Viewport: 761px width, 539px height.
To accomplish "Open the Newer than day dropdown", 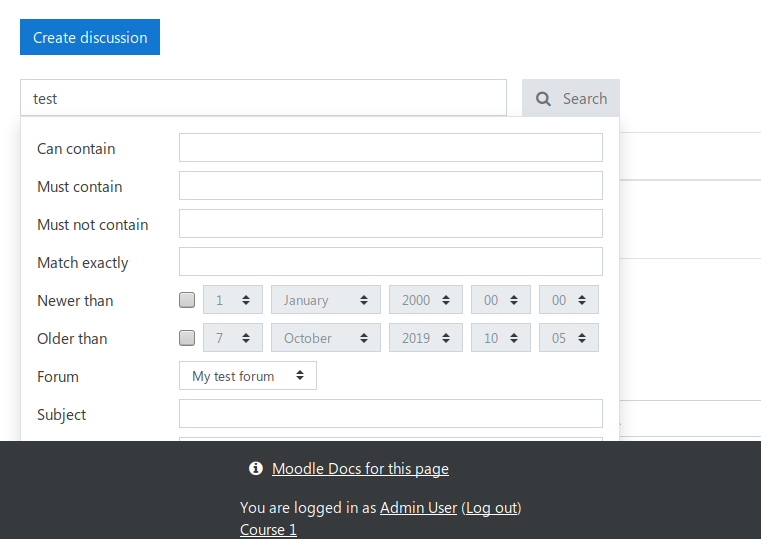I will pyautogui.click(x=233, y=300).
